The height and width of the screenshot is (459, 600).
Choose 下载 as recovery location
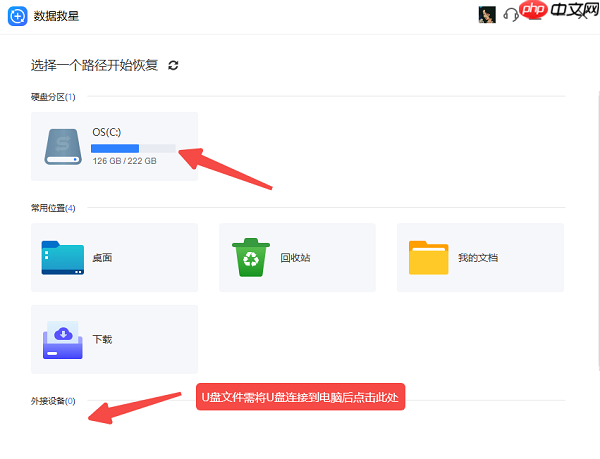[x=102, y=340]
